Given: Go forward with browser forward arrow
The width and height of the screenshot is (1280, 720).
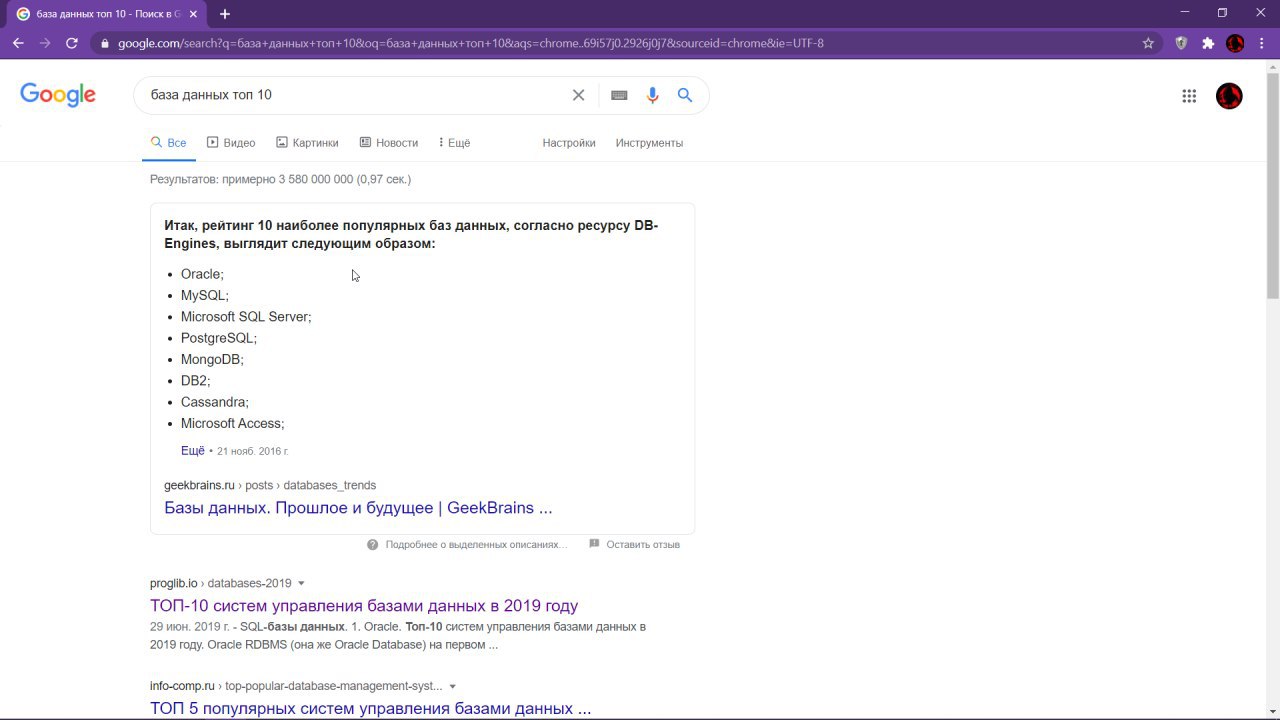Looking at the screenshot, I should coord(45,43).
